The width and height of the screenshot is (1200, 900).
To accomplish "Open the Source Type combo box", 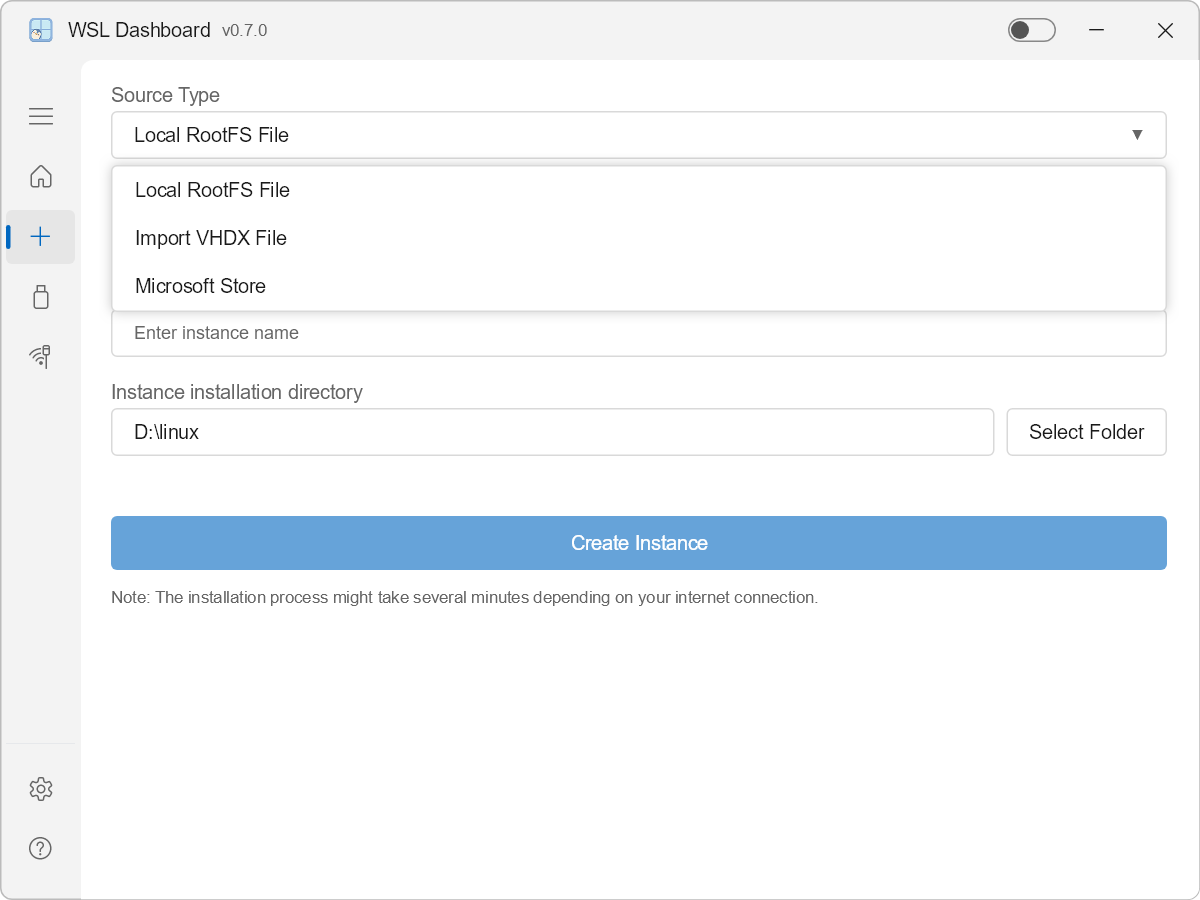I will tap(638, 134).
